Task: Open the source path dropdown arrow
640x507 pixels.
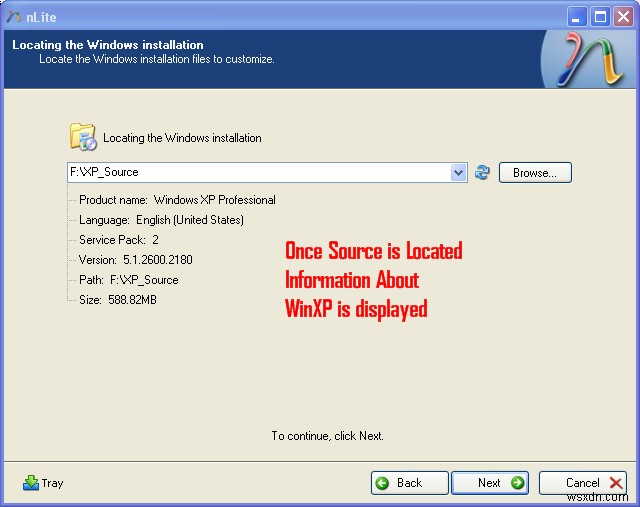Action: (458, 172)
